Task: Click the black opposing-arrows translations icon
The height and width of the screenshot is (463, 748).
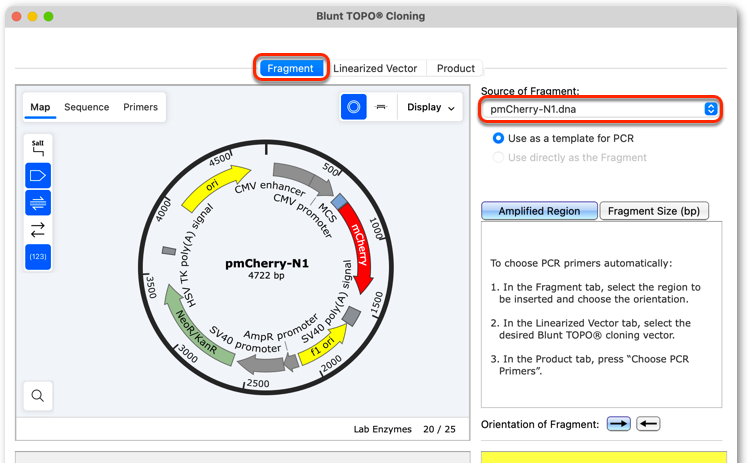Action: (38, 230)
